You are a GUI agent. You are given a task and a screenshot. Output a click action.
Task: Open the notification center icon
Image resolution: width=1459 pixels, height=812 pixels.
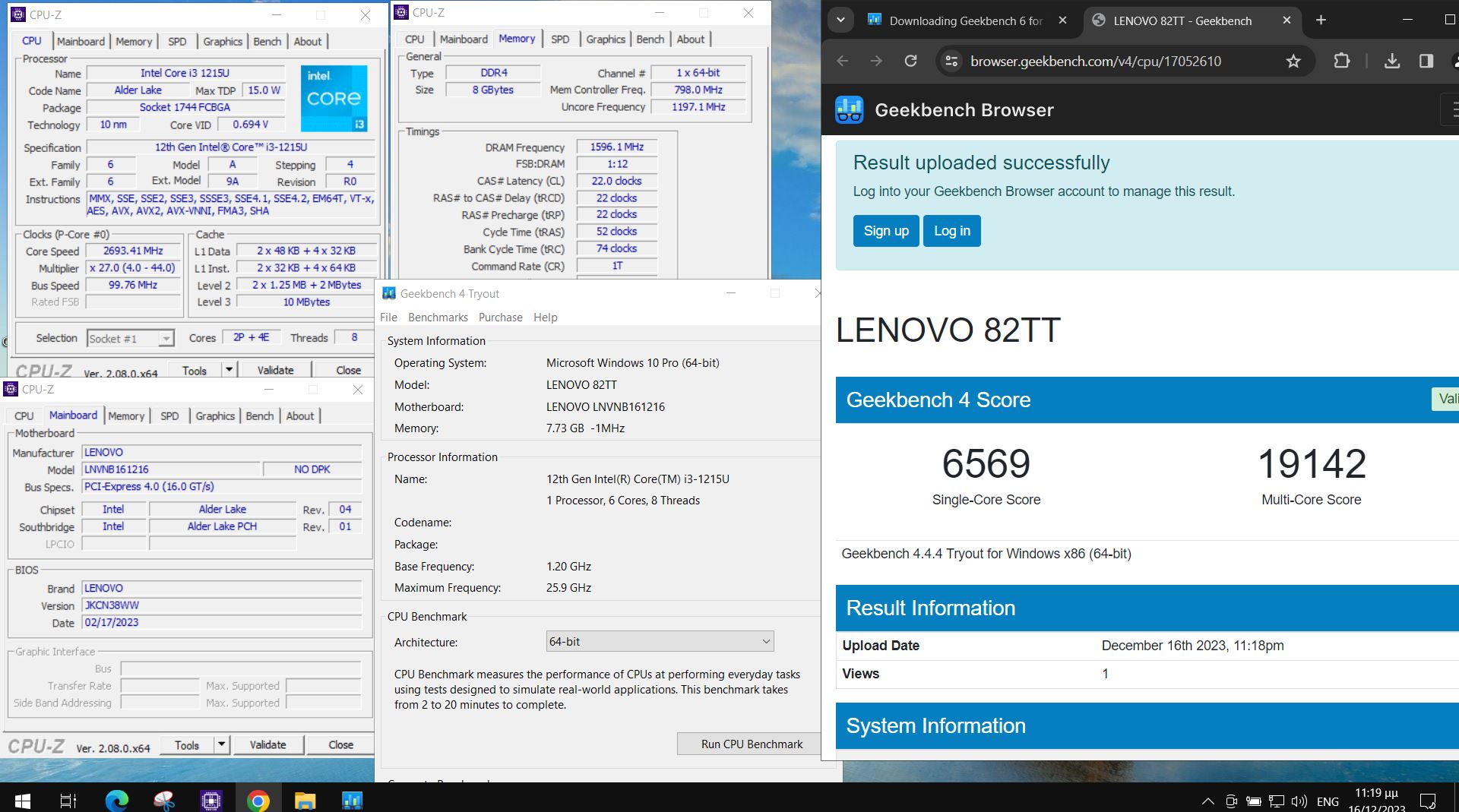click(1428, 801)
